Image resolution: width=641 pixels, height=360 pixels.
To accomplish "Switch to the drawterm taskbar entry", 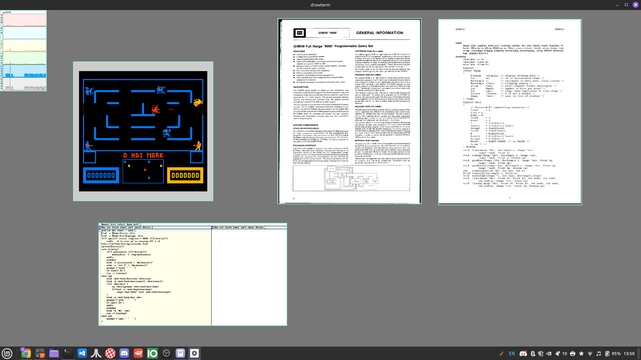I will click(x=195, y=353).
